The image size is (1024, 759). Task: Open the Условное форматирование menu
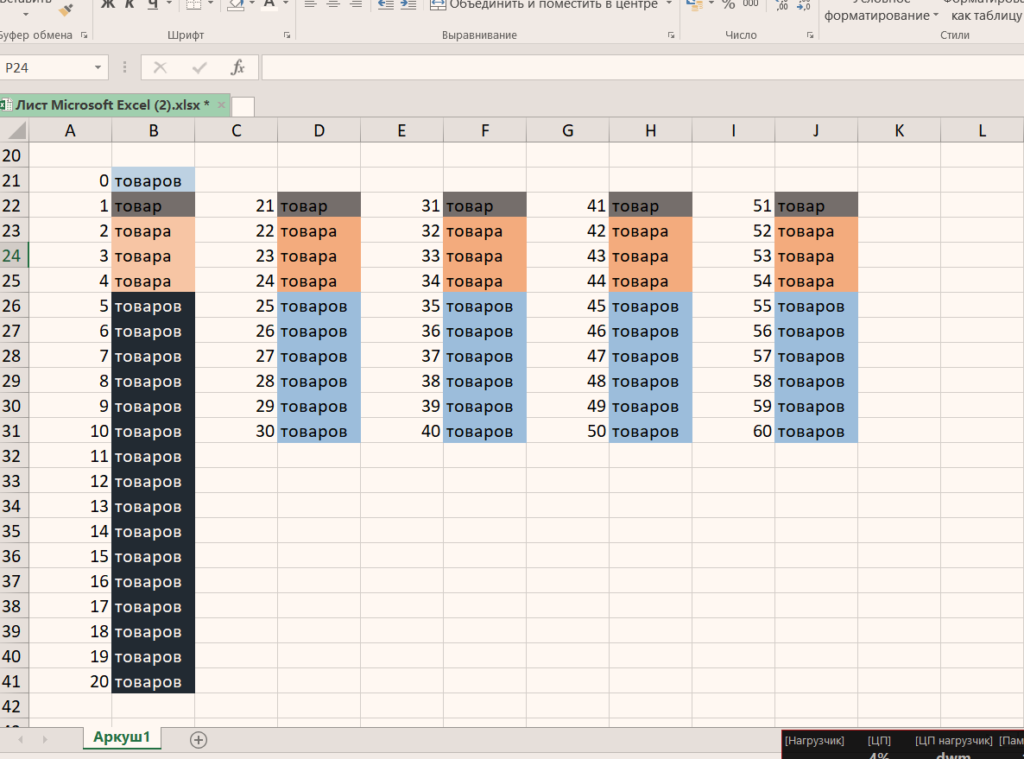[881, 9]
